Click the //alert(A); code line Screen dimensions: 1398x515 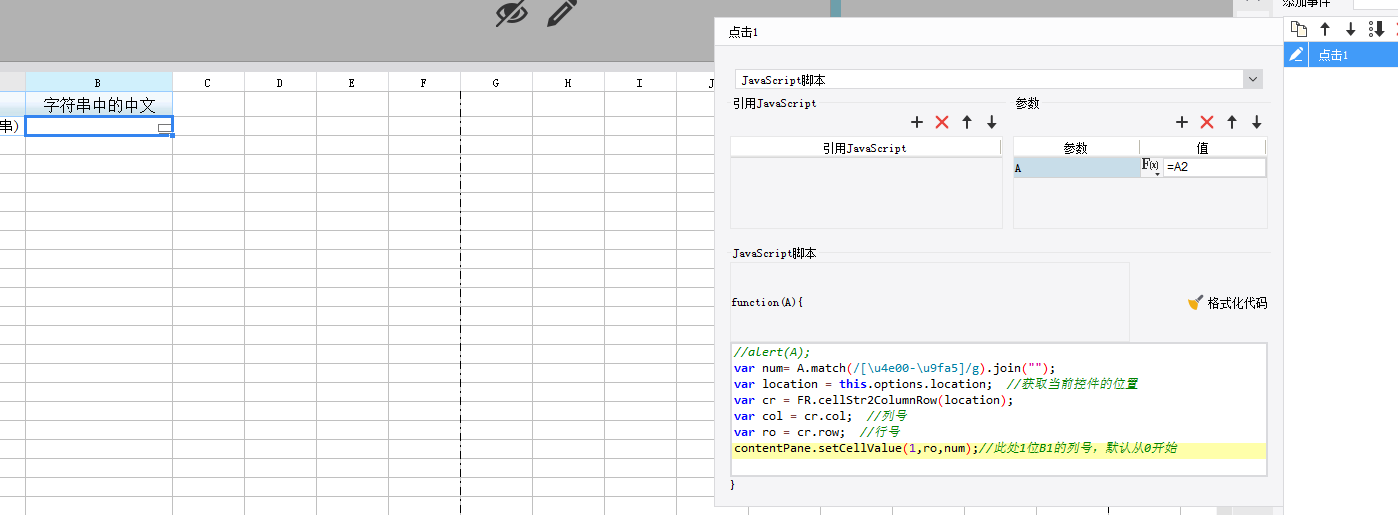771,352
